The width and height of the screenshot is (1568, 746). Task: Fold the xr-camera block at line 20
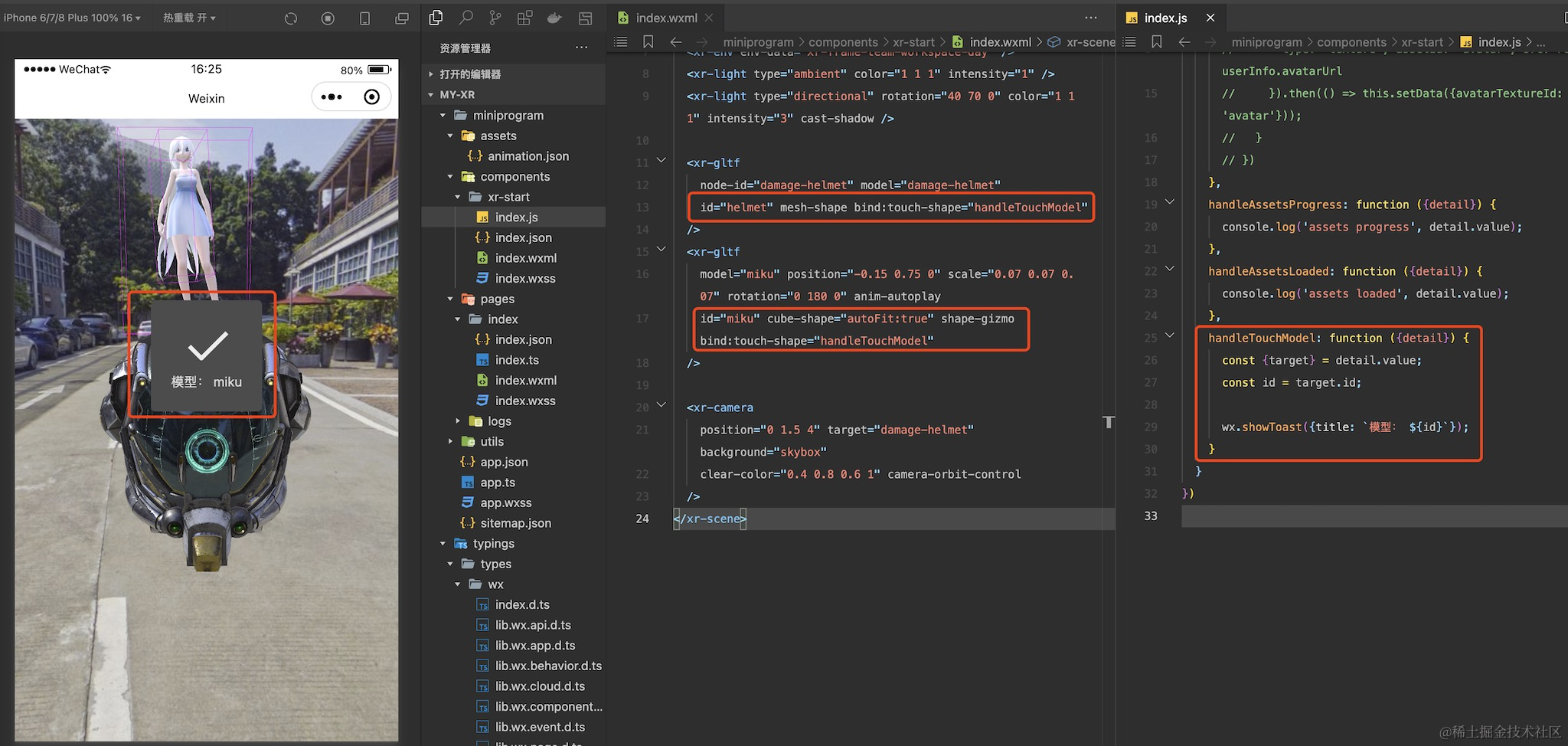click(661, 405)
